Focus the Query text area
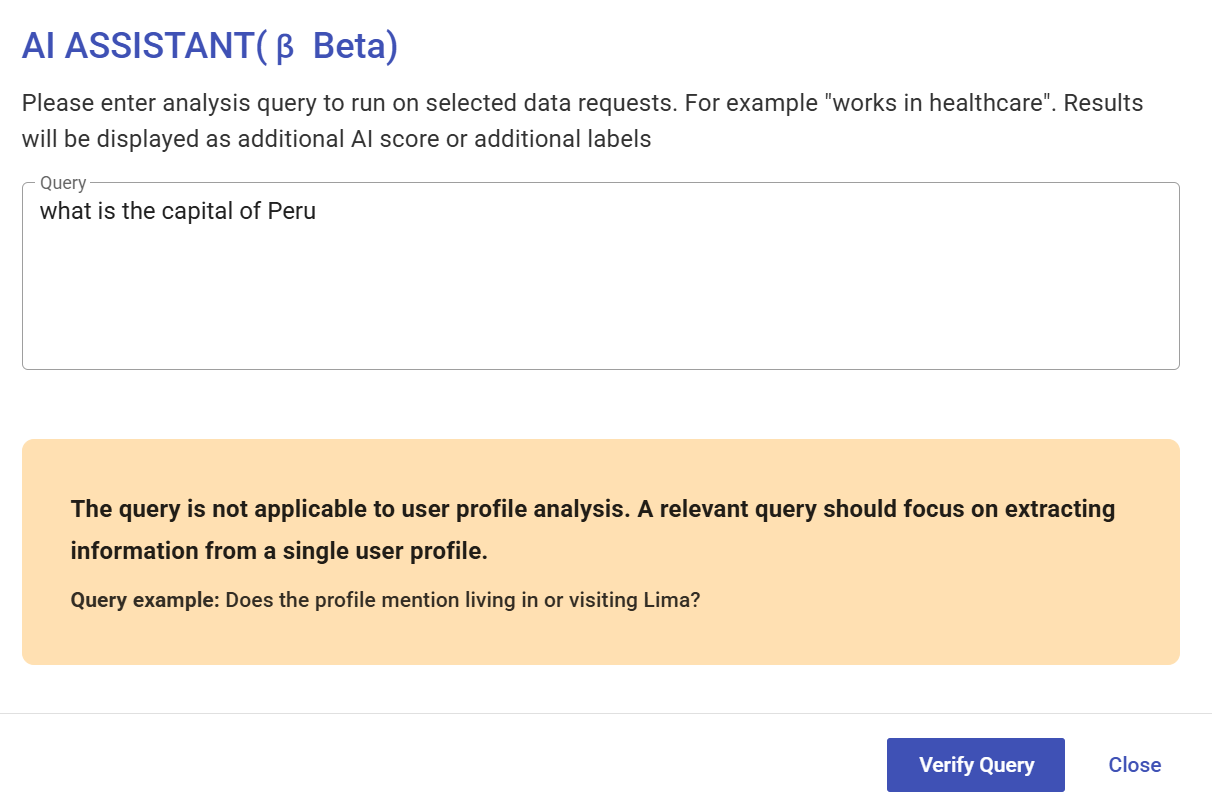Screen dimensions: 1212x809 click(x=600, y=290)
